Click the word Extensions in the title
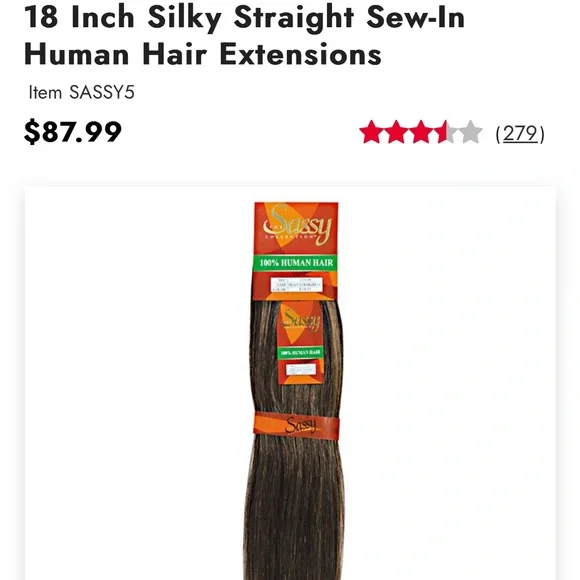 (x=300, y=55)
